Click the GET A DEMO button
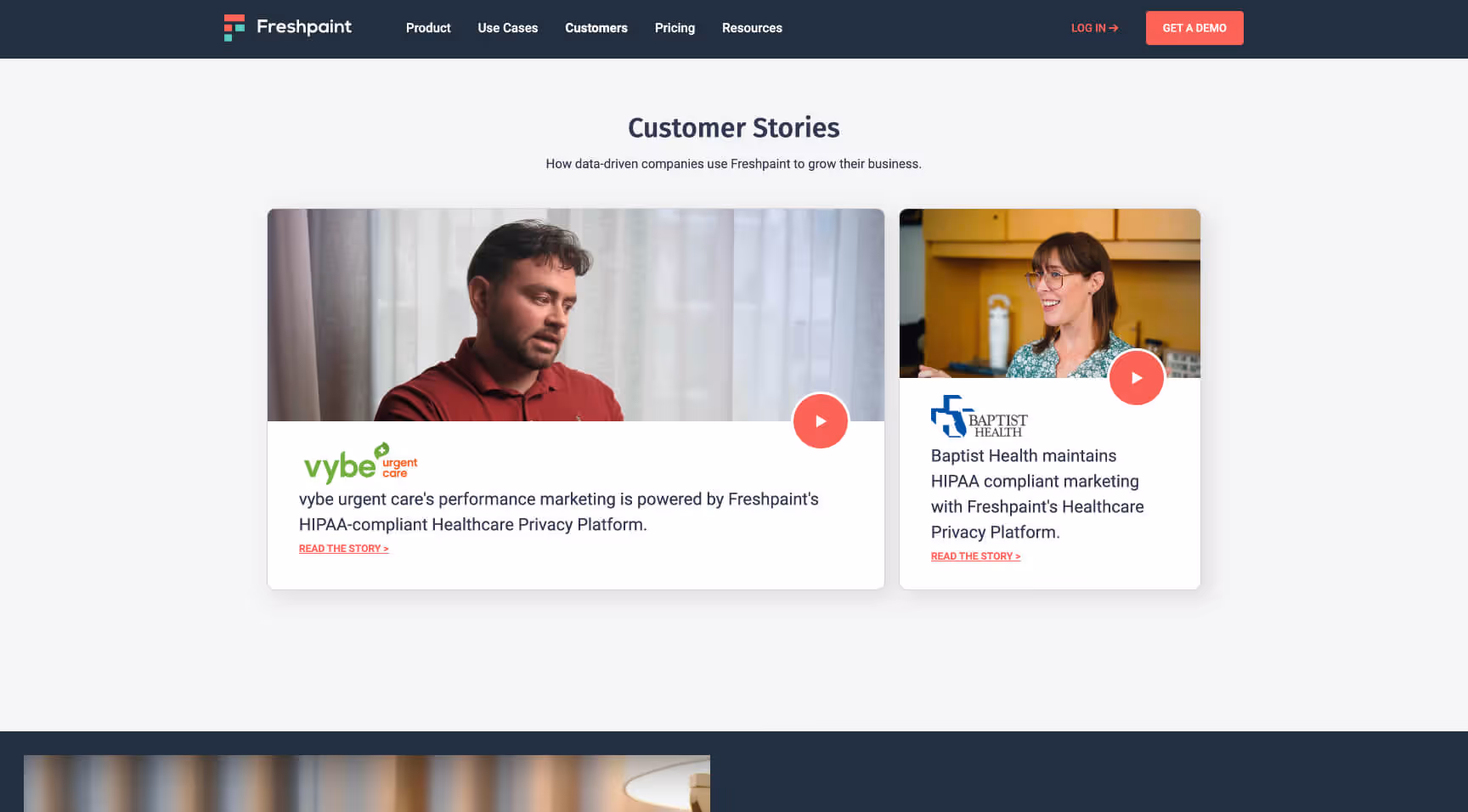The width and height of the screenshot is (1468, 812). [1194, 28]
